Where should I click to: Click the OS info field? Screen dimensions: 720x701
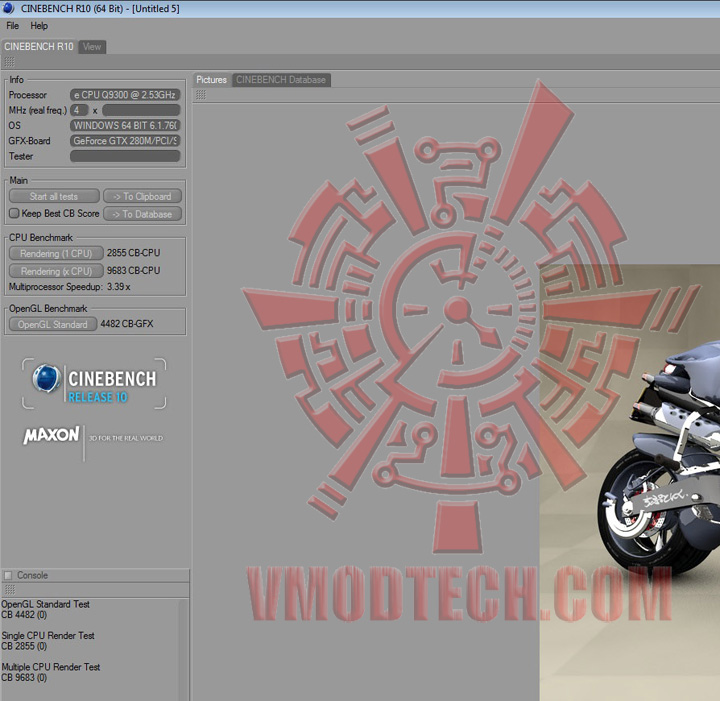125,125
